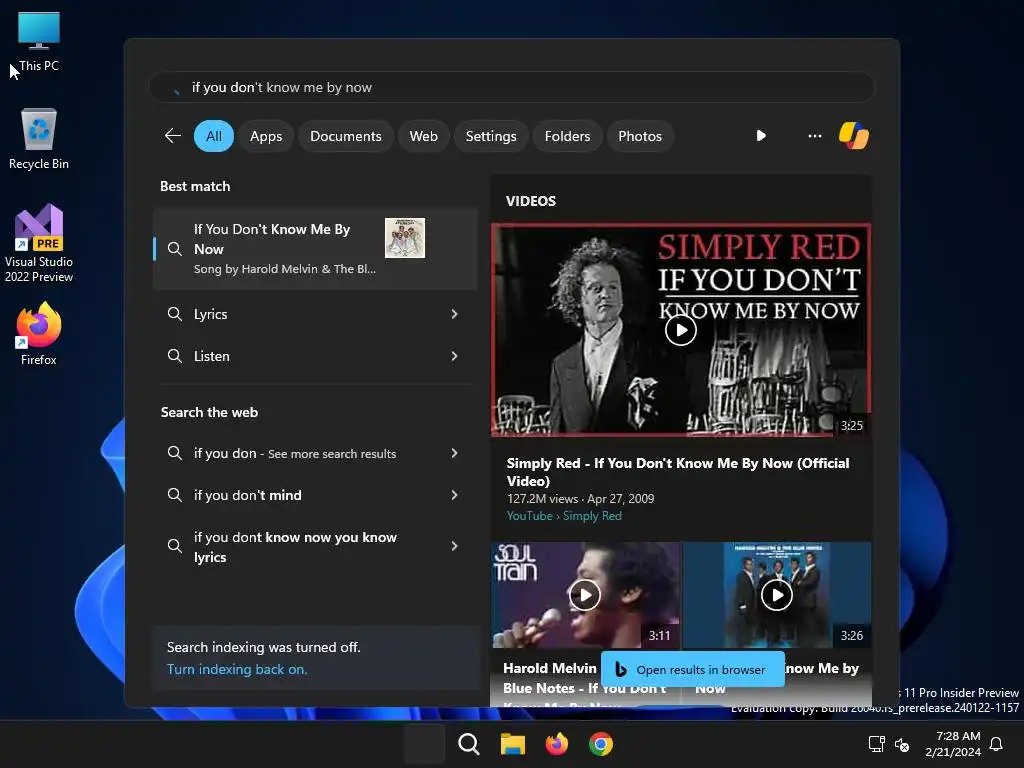
Task: Switch to the Documents filter tab
Action: point(345,136)
